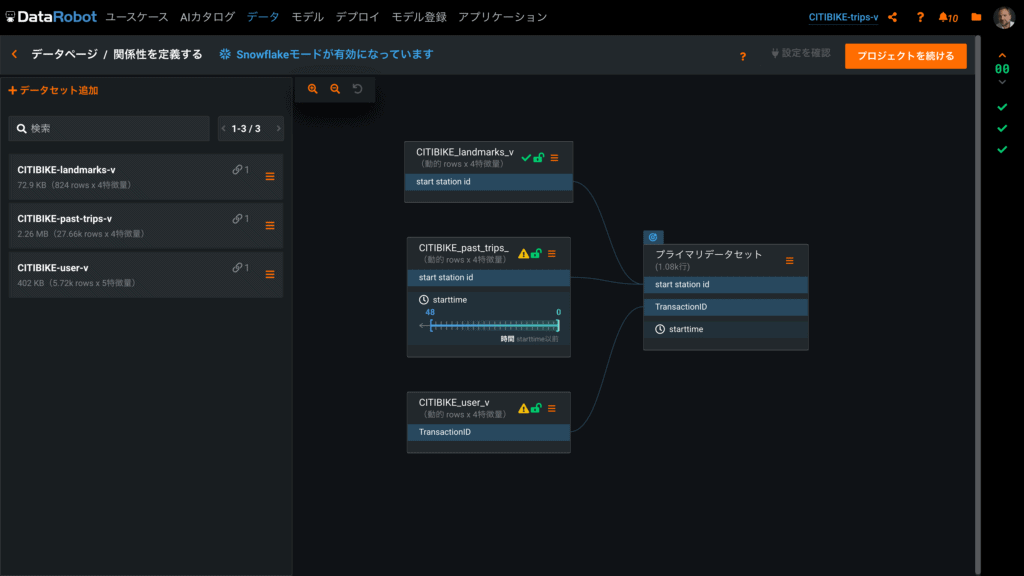Click lock icon on CITIBIKE_user_v node
The width and height of the screenshot is (1024, 576).
click(x=536, y=408)
